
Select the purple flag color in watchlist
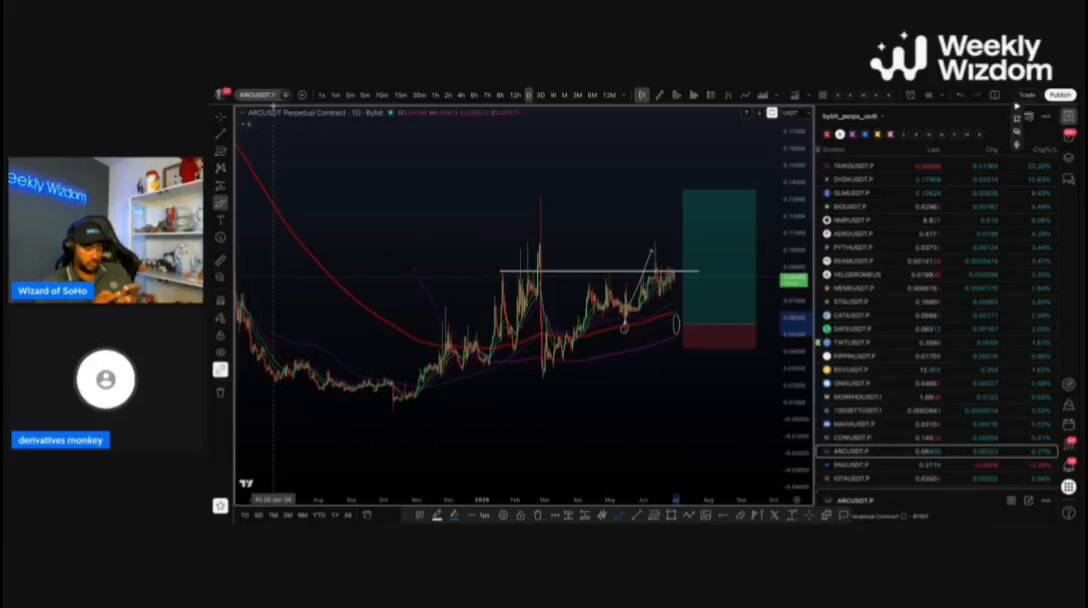[x=852, y=134]
